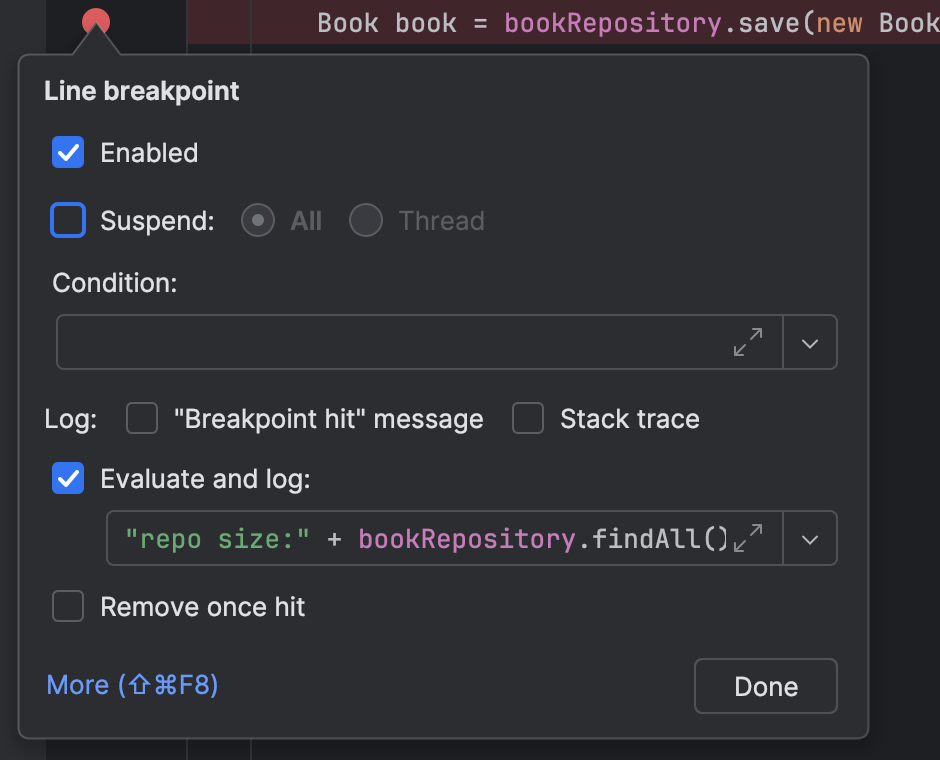Click the bookRepository.save code line
Image resolution: width=940 pixels, height=760 pixels.
coord(600,22)
